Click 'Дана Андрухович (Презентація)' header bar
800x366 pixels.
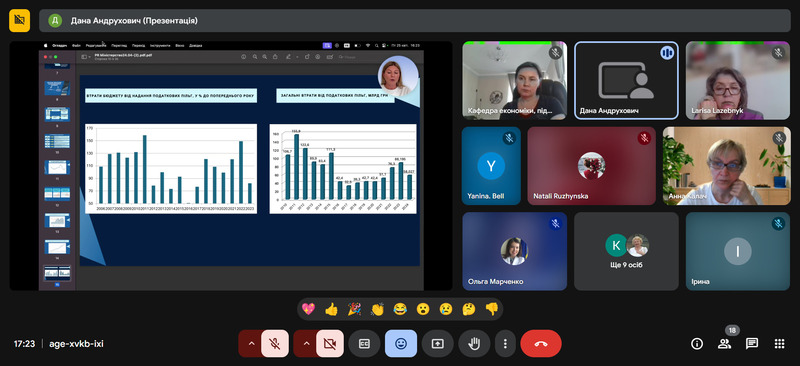point(415,20)
